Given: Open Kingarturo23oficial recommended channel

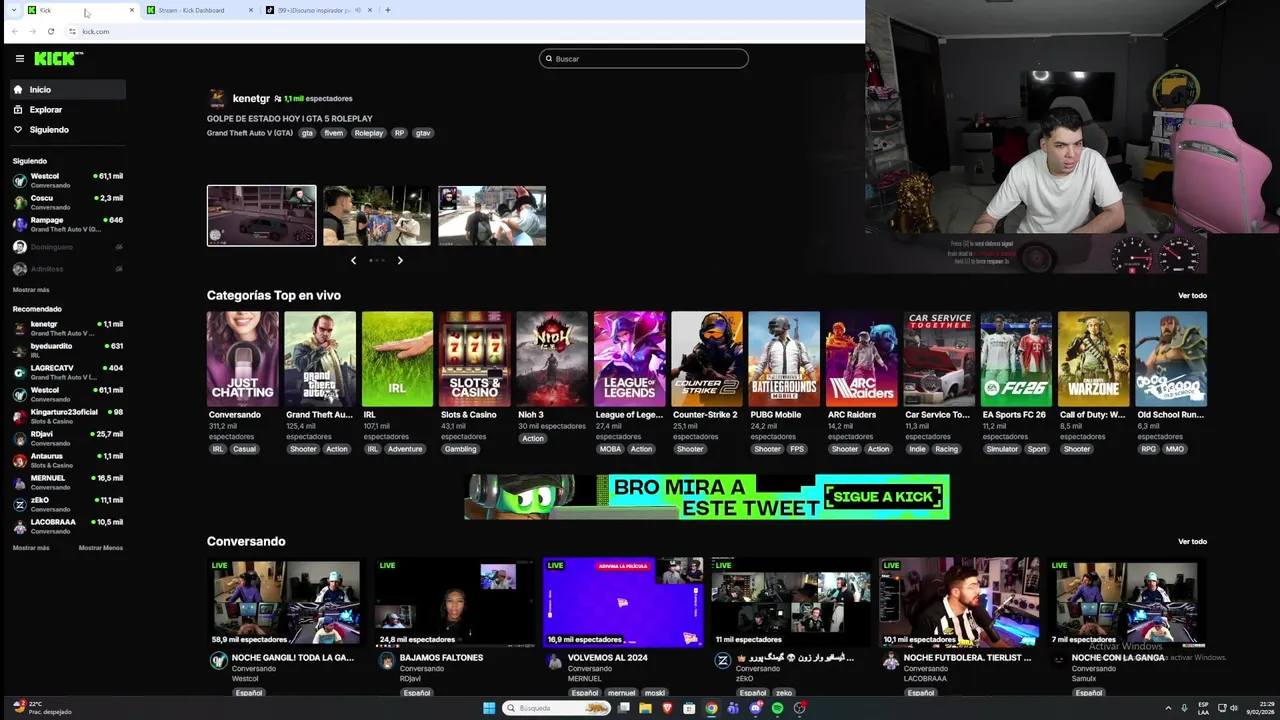Looking at the screenshot, I should 68,416.
